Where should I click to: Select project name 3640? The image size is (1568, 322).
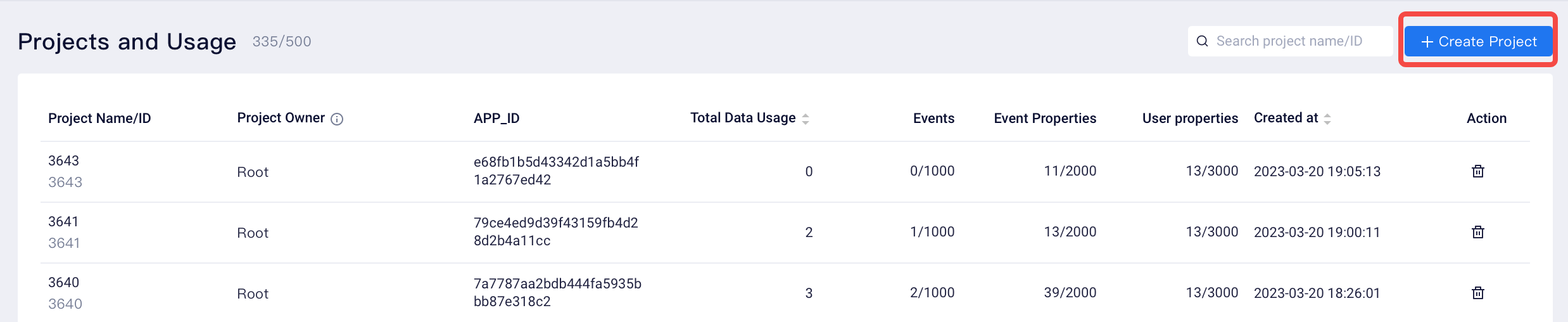tap(63, 283)
